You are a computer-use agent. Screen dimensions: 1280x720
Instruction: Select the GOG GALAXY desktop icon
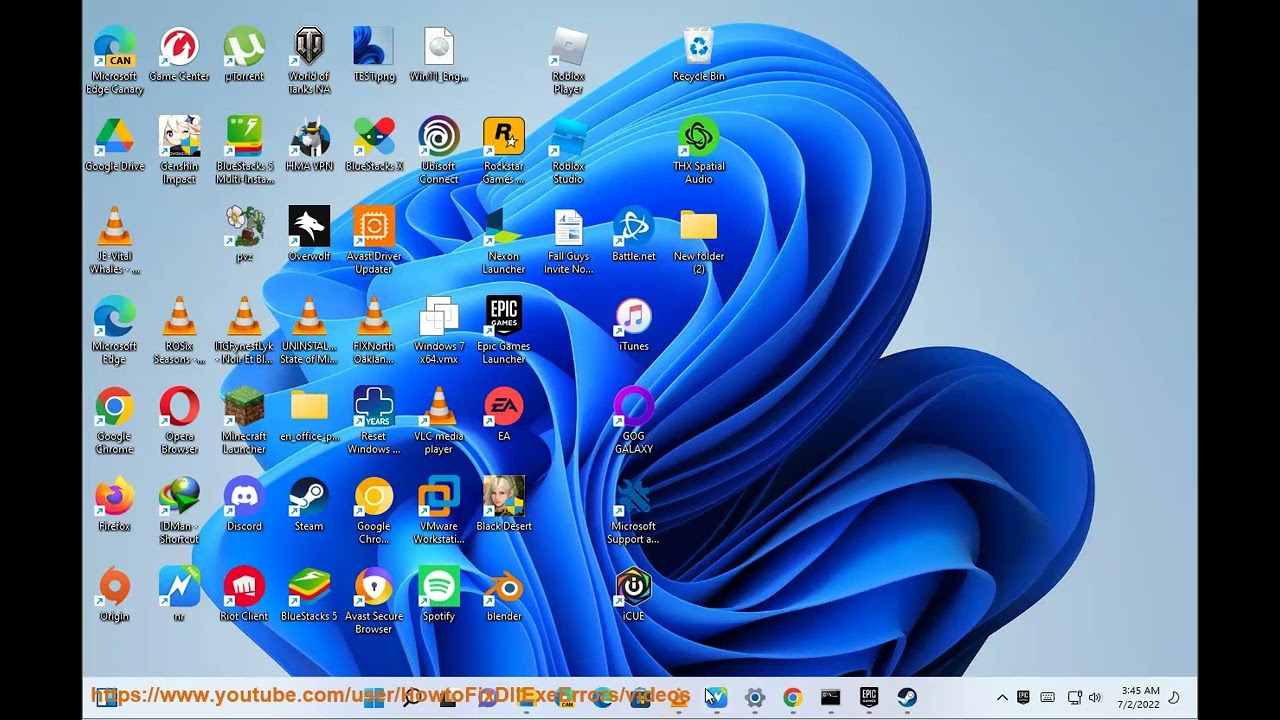[x=633, y=421]
